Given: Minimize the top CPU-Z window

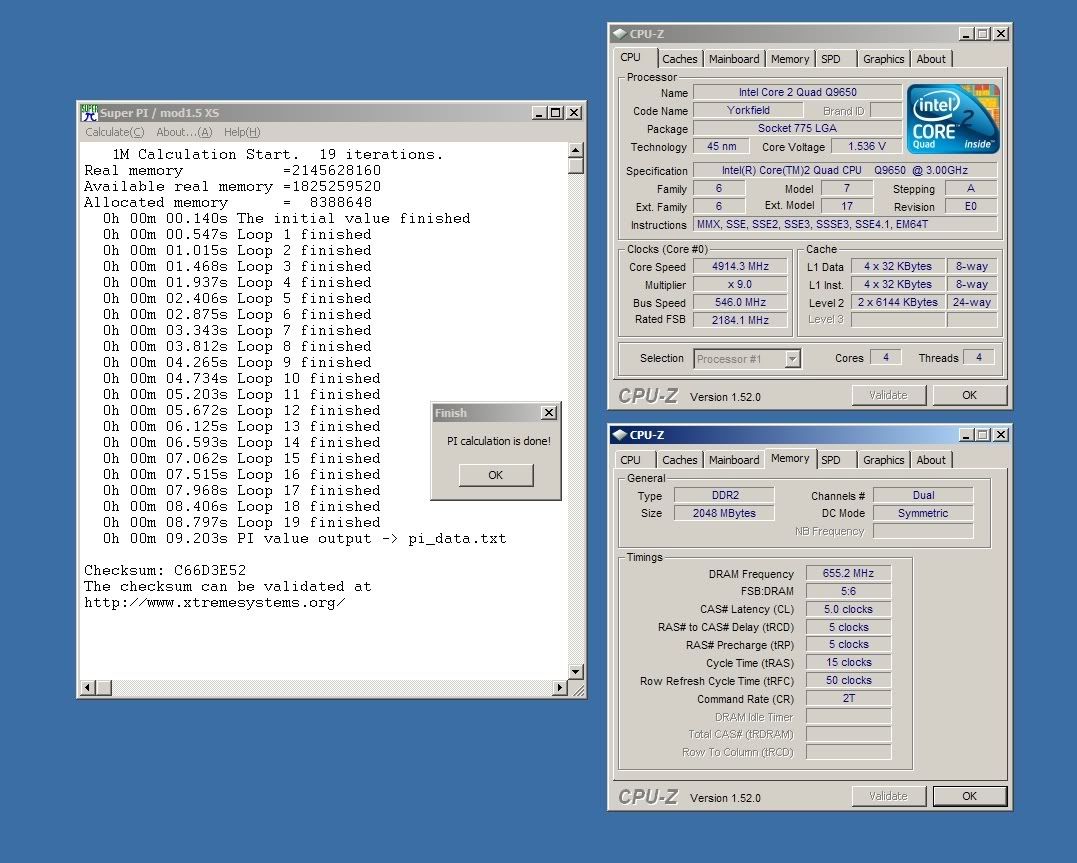Looking at the screenshot, I should 966,34.
